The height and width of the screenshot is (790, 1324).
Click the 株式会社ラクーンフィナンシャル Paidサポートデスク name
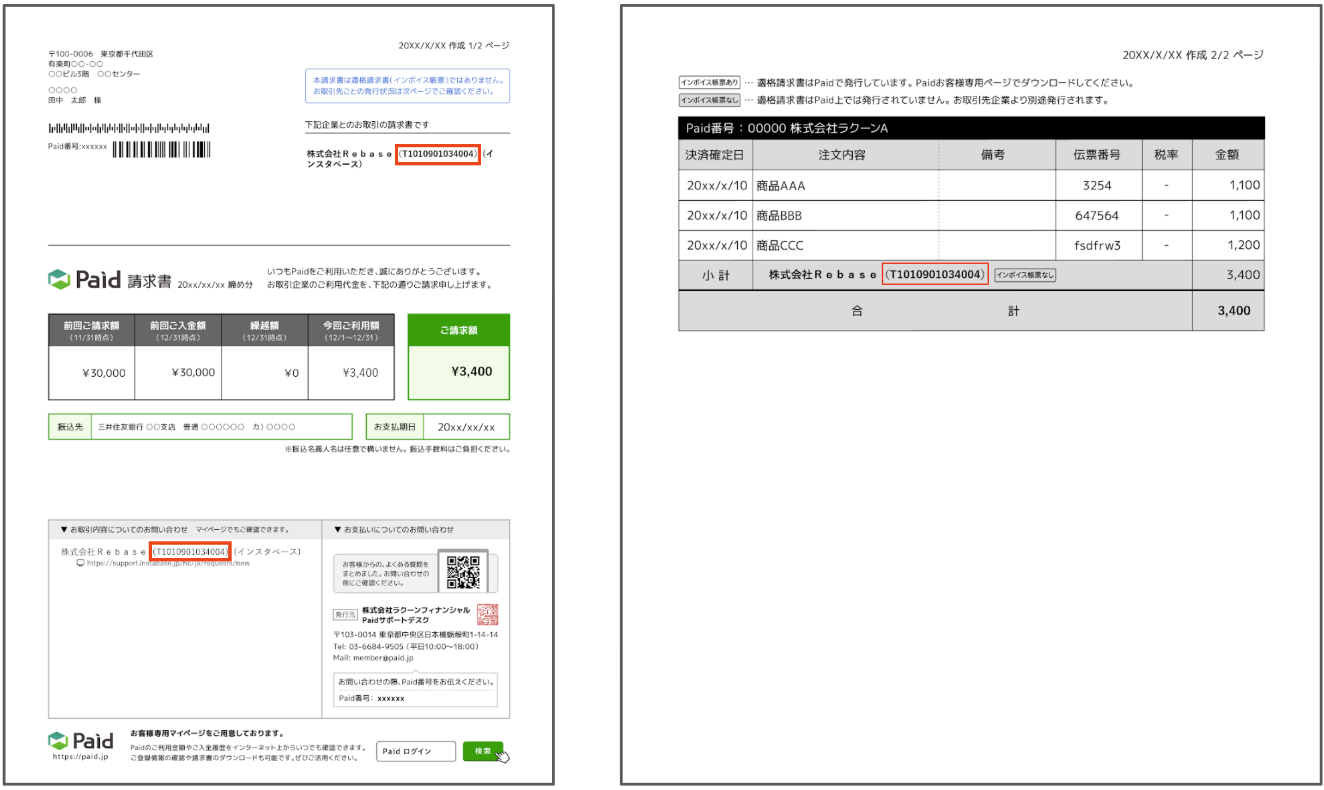tap(416, 615)
